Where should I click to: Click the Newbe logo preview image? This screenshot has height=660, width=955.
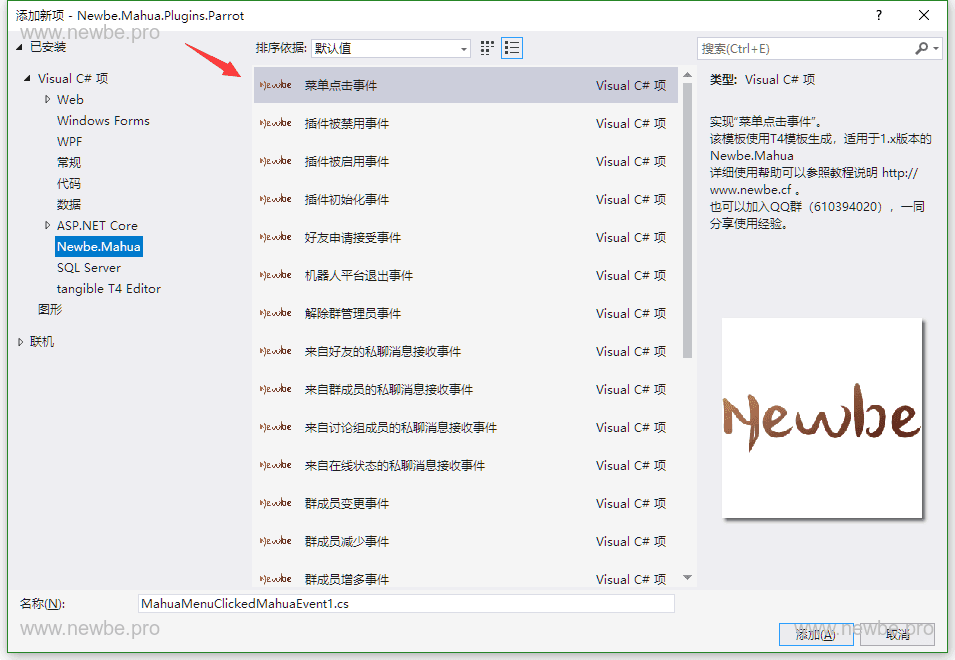(x=822, y=417)
